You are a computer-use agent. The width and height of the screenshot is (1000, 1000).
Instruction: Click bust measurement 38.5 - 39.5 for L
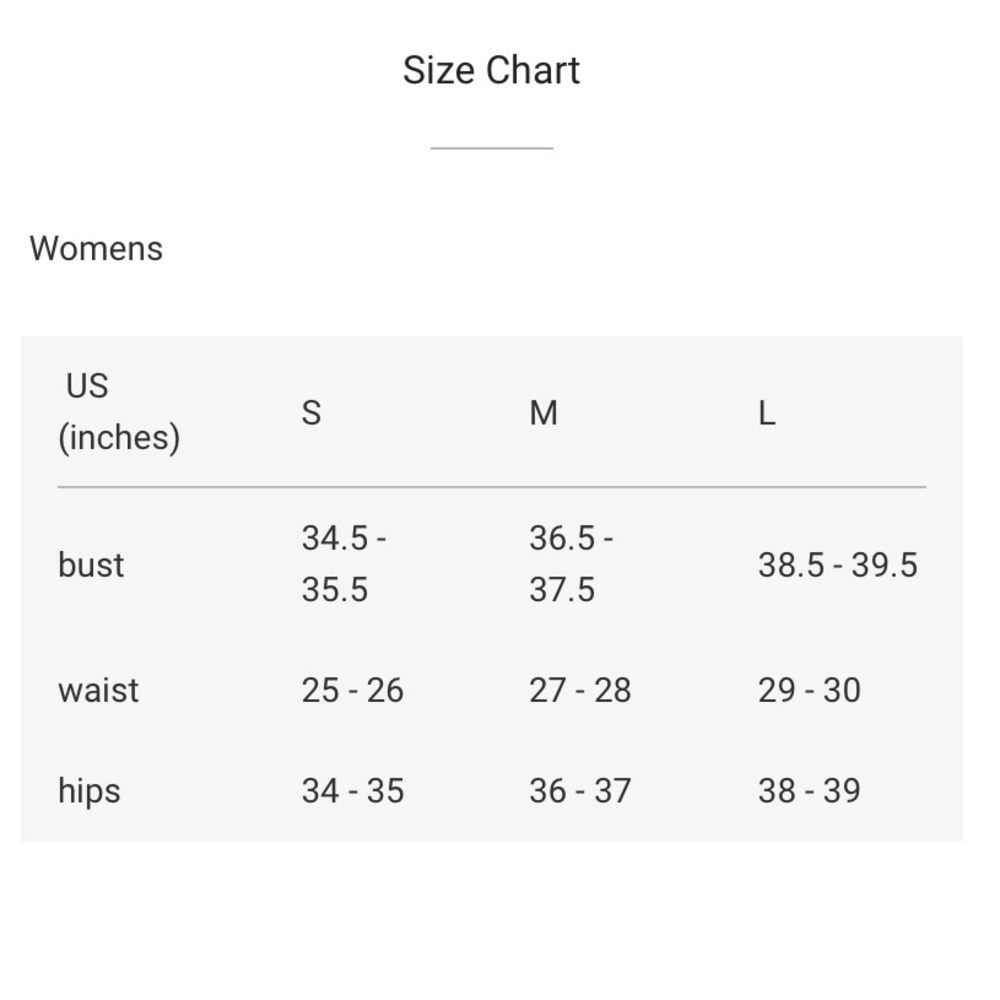(837, 565)
